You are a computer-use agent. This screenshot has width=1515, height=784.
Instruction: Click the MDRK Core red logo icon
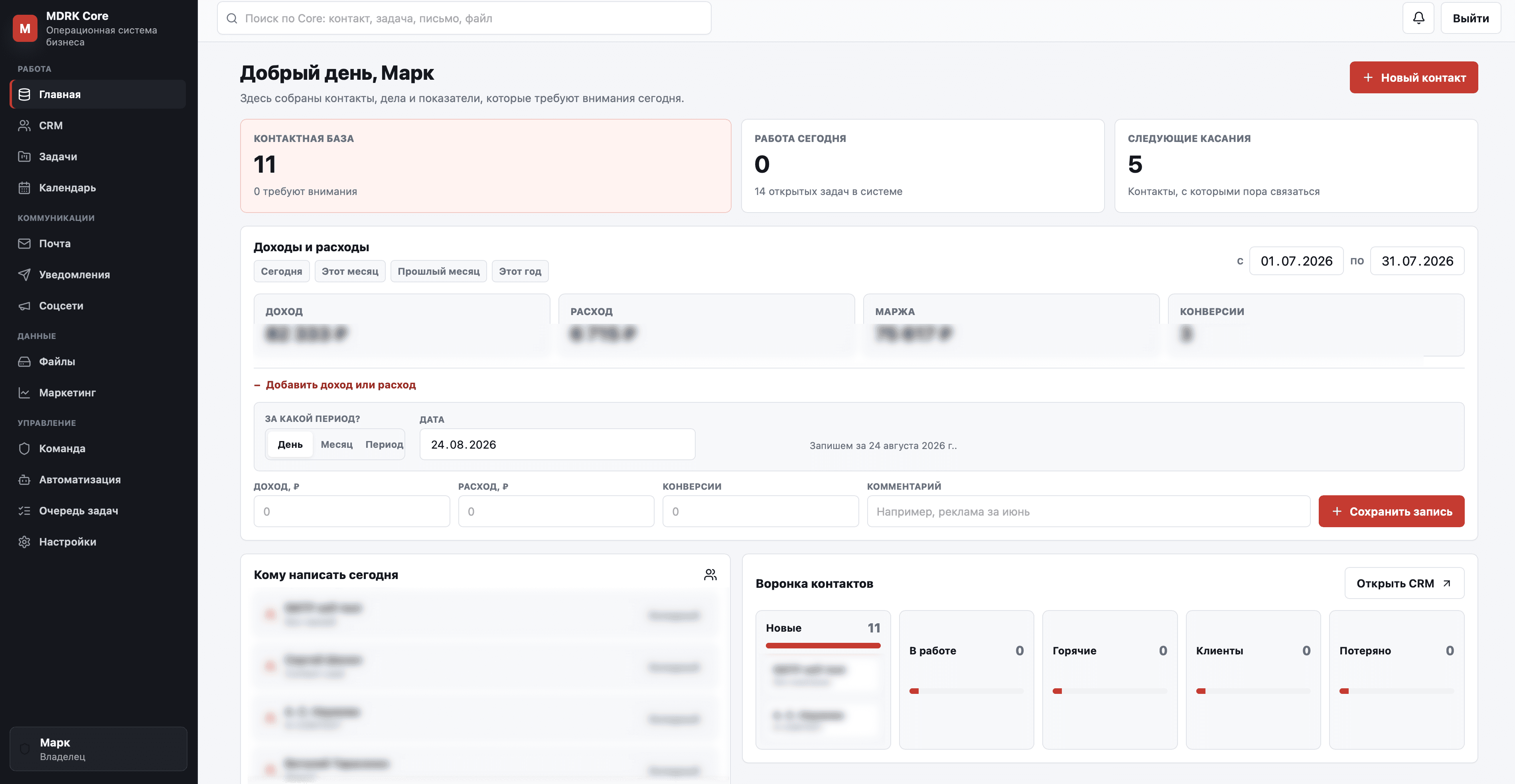25,28
